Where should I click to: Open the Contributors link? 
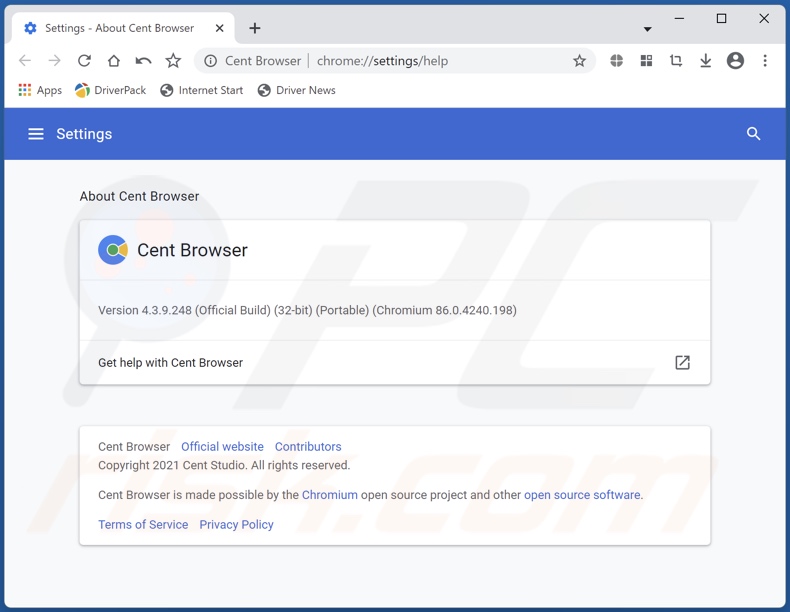308,447
